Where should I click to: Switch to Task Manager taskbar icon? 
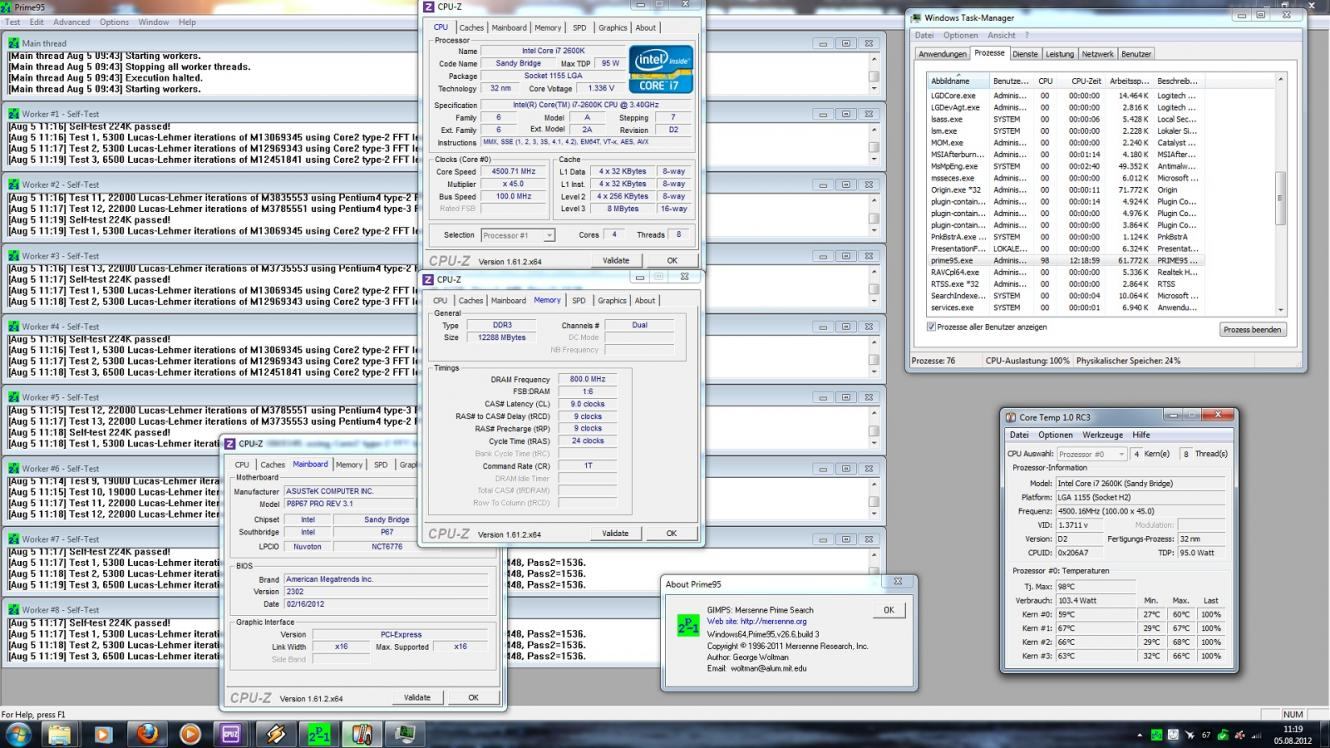[405, 734]
